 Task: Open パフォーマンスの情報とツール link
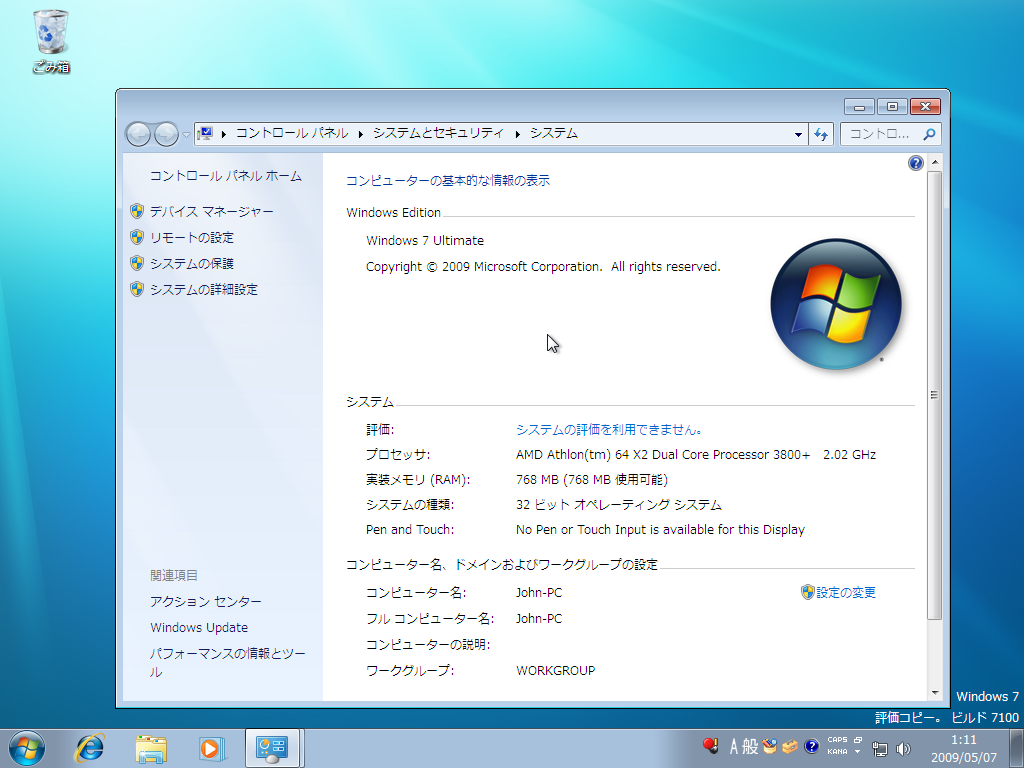pos(227,662)
